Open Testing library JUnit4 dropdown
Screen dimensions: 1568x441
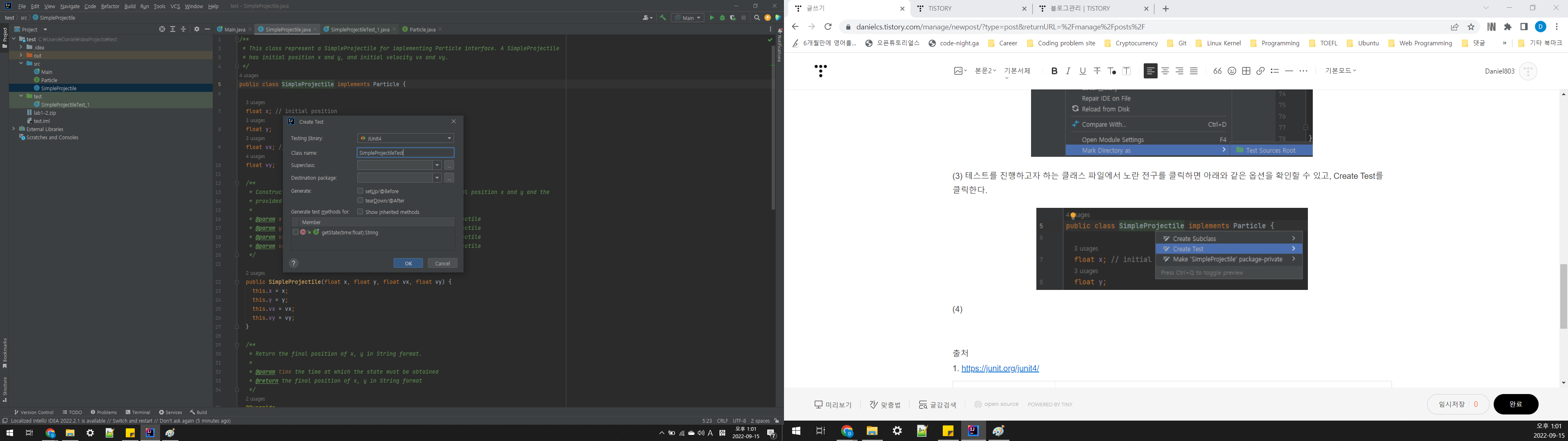coord(405,138)
